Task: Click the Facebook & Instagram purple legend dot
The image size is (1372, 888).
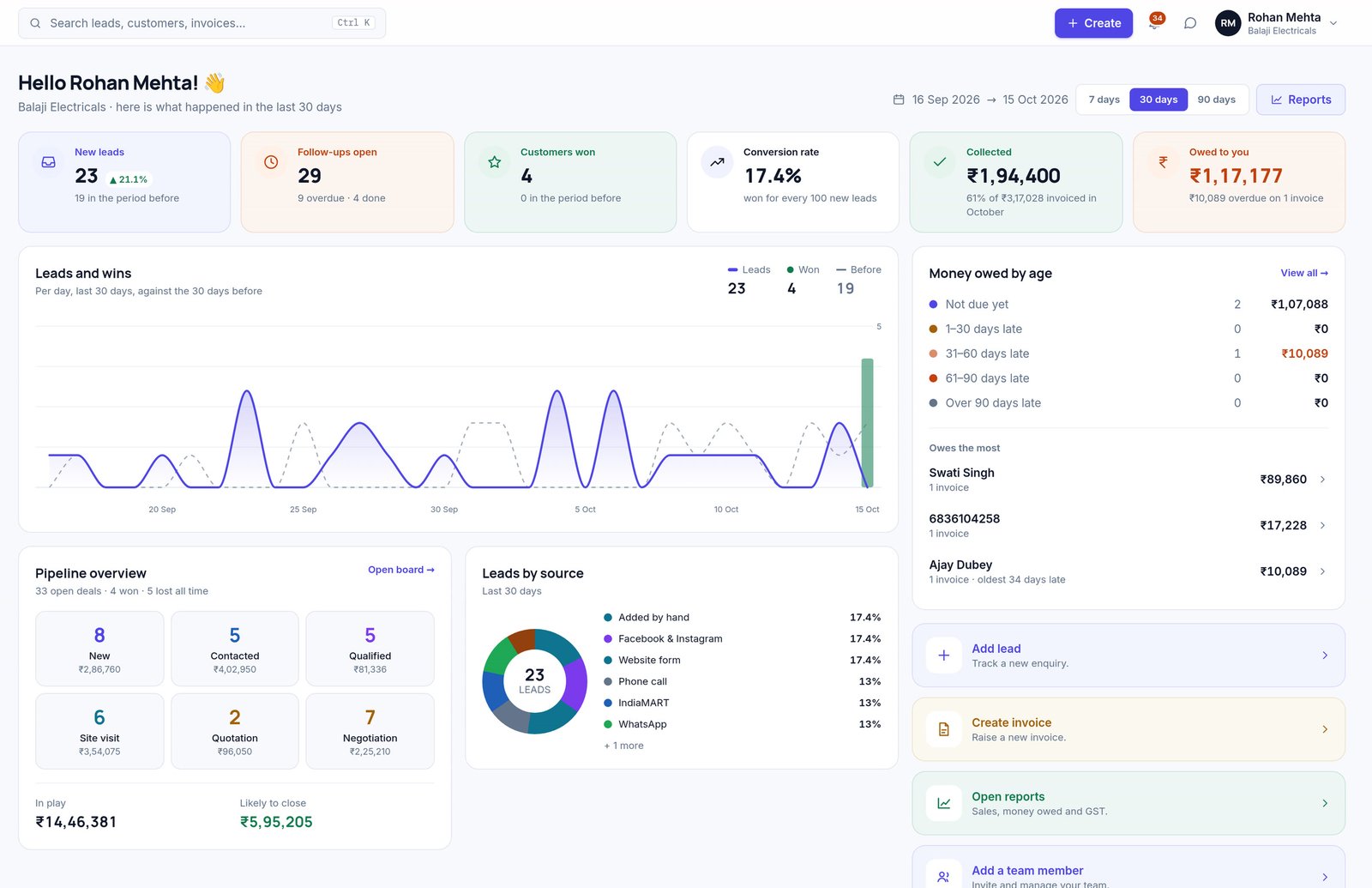Action: 608,639
